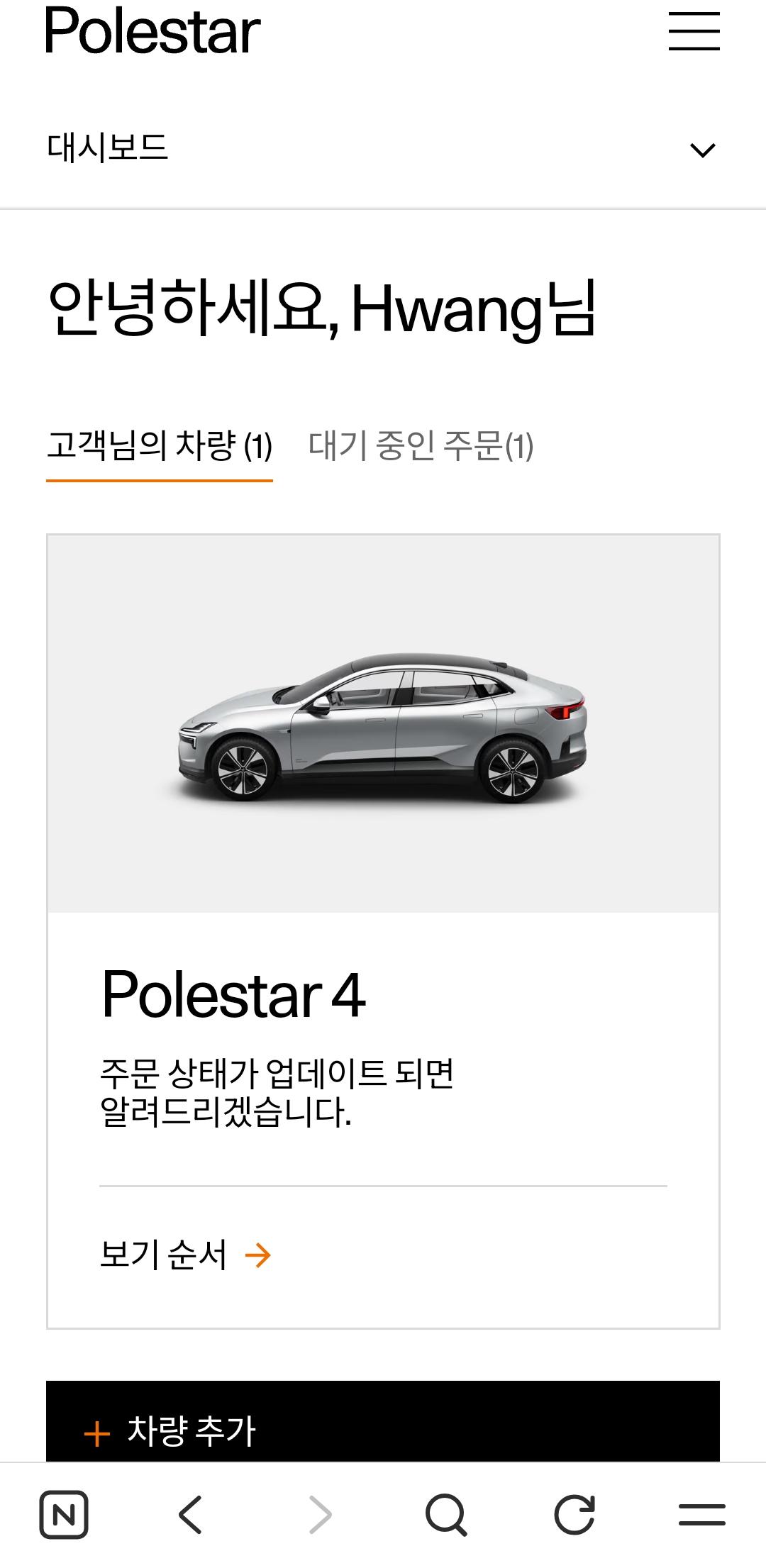Image resolution: width=766 pixels, height=1568 pixels.
Task: Click the 차량 추가 button
Action: click(x=383, y=1421)
